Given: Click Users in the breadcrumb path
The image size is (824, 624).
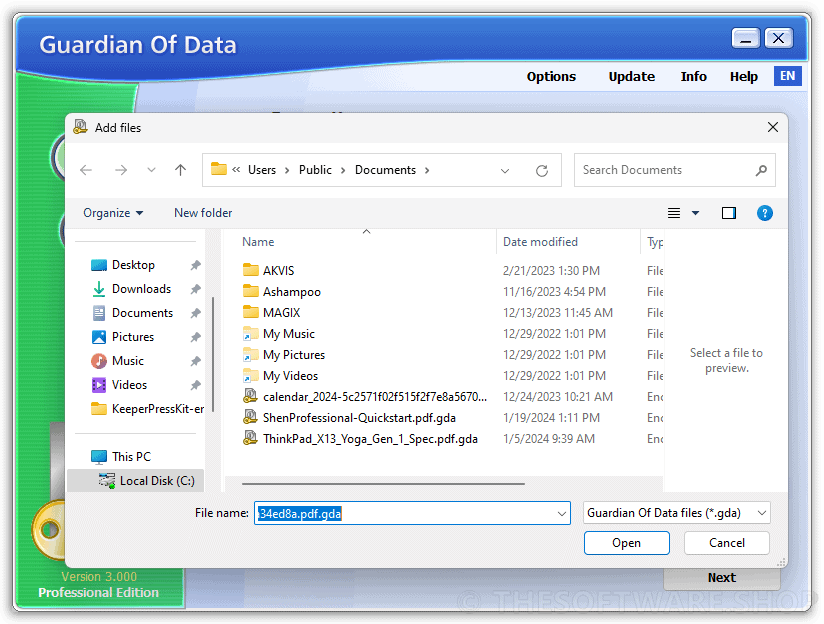Looking at the screenshot, I should pos(262,170).
